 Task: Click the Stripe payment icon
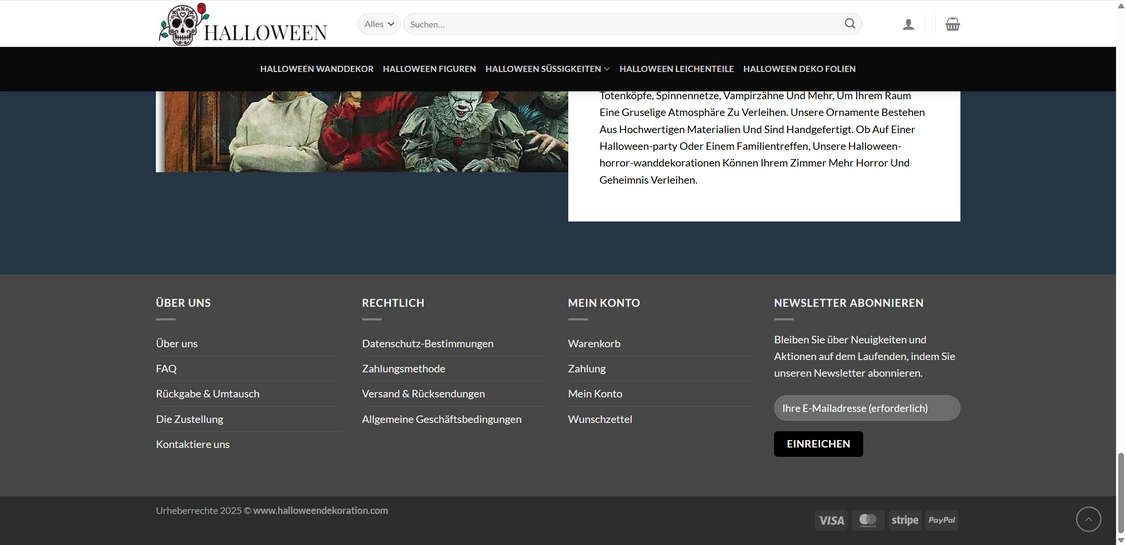coord(905,521)
